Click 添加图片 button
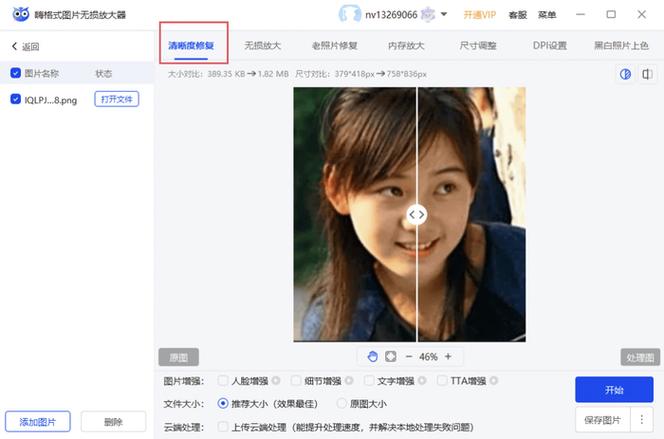 click(x=38, y=422)
